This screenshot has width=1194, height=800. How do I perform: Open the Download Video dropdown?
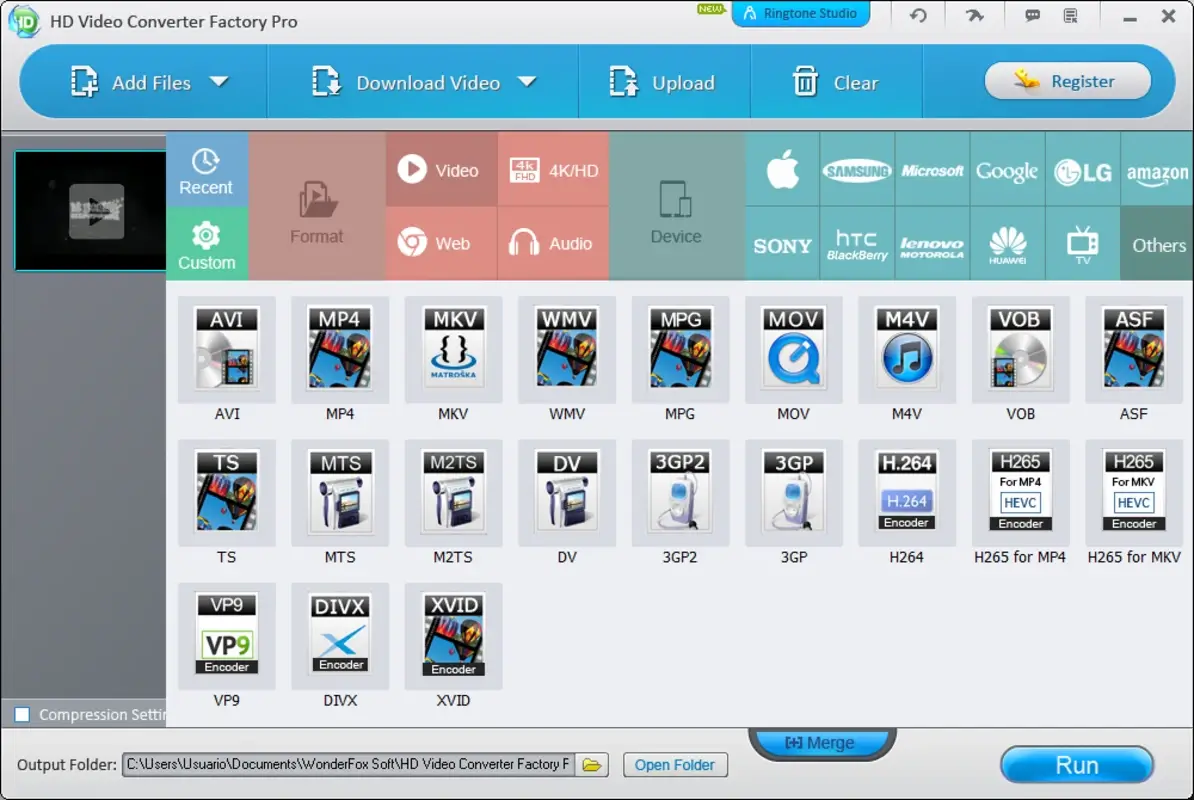coord(527,82)
